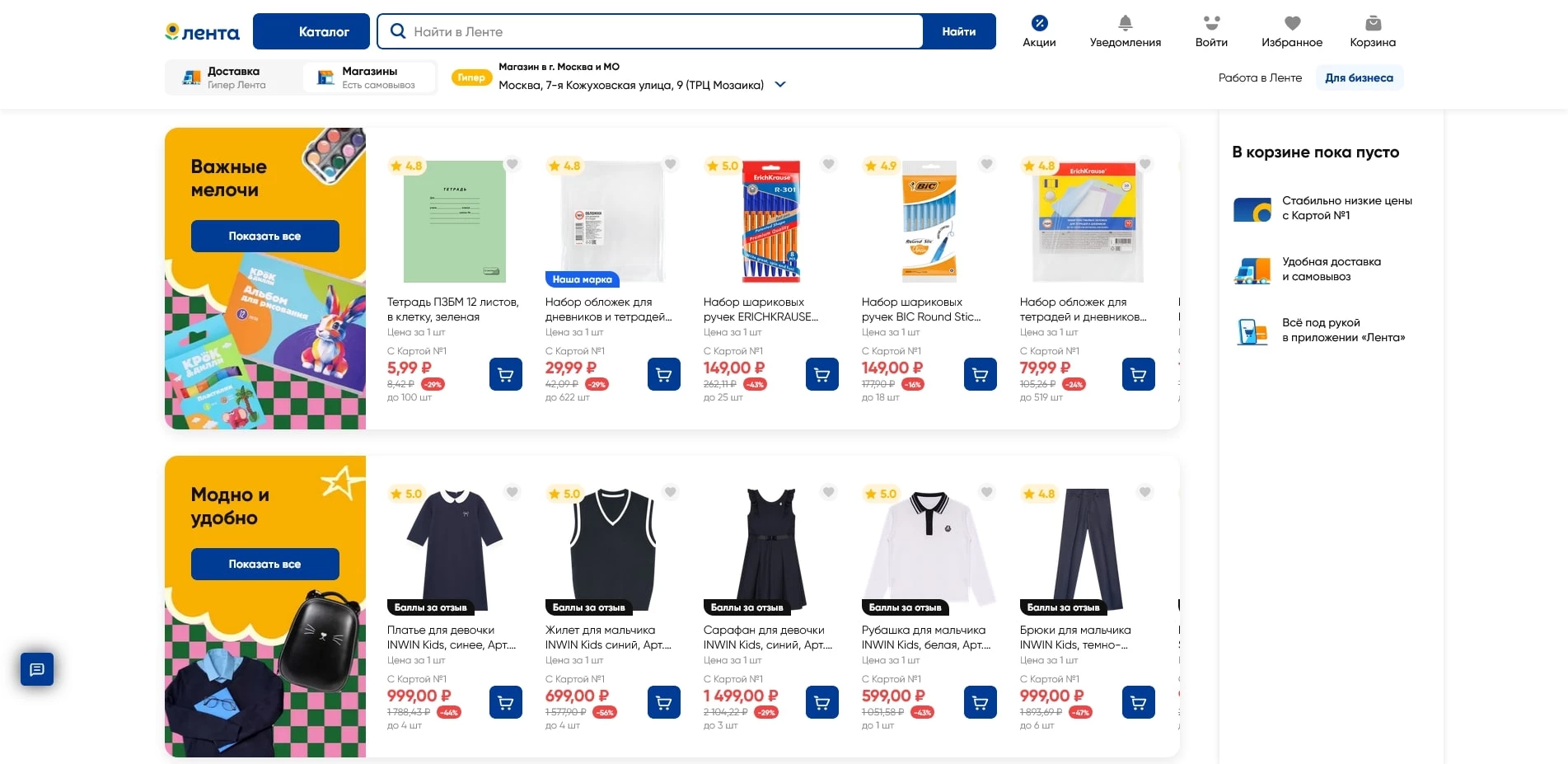
Task: Toggle favorite on ERICHKRAUSE pen set
Action: 829,164
